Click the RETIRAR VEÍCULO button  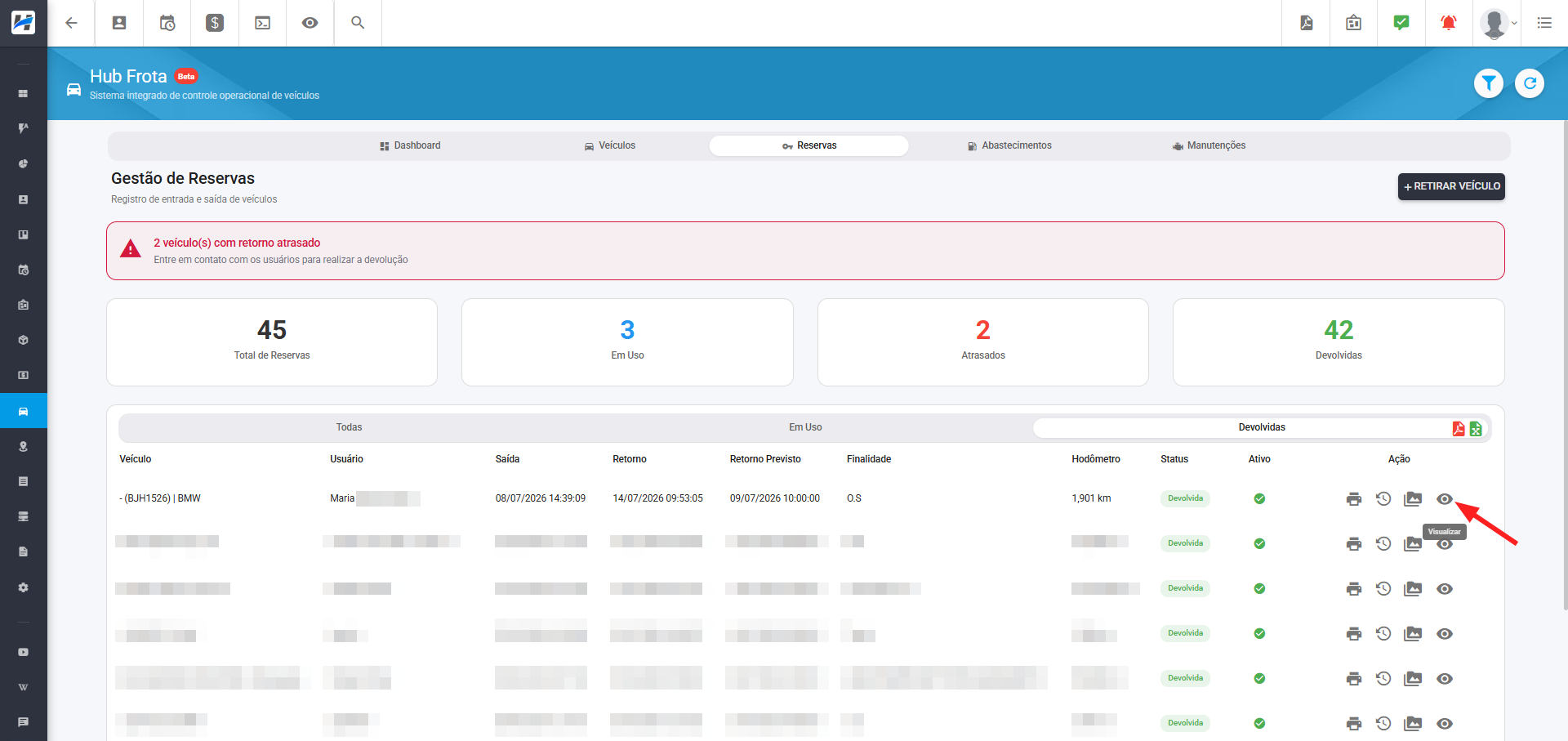(1451, 186)
